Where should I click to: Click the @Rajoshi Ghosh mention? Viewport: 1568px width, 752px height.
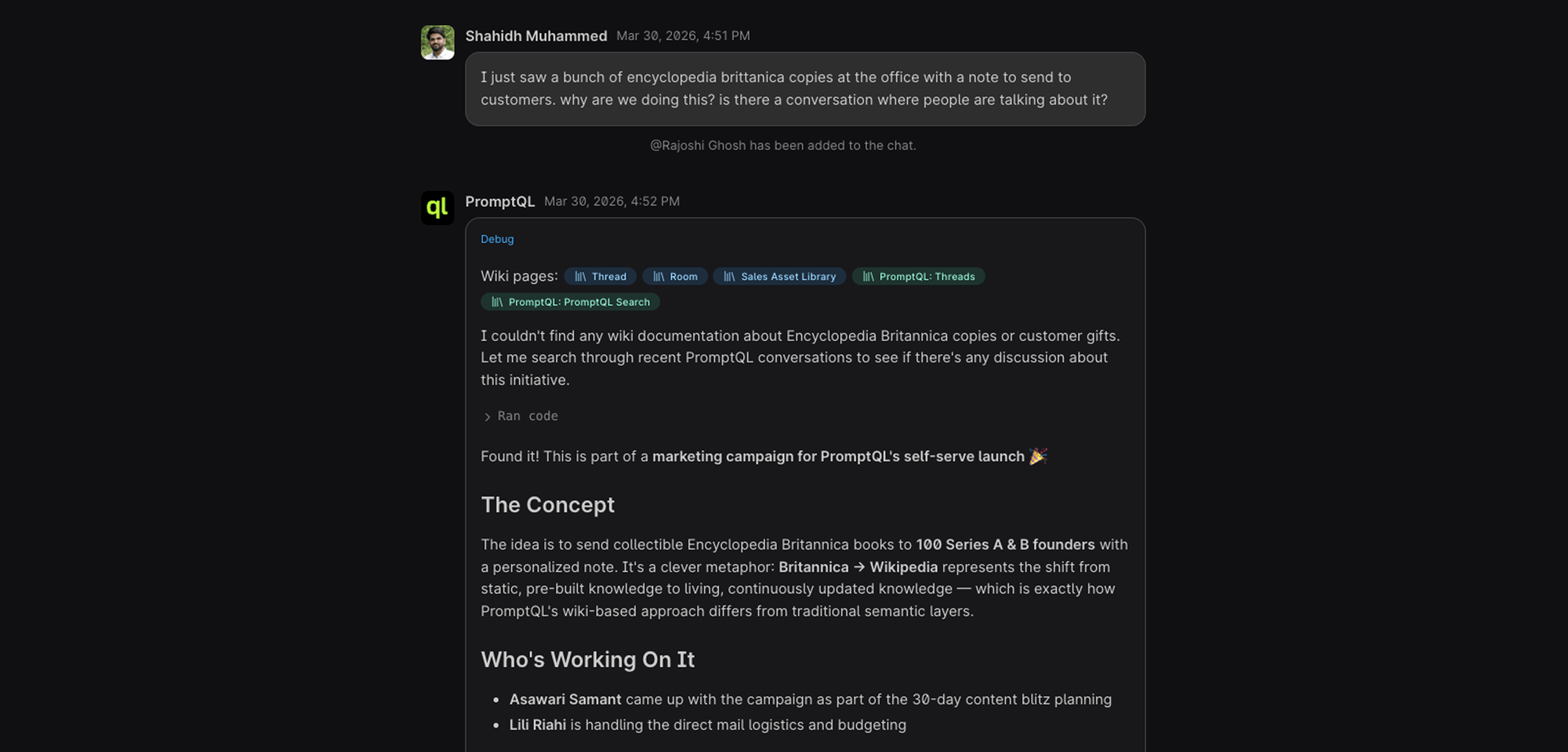pyautogui.click(x=697, y=146)
